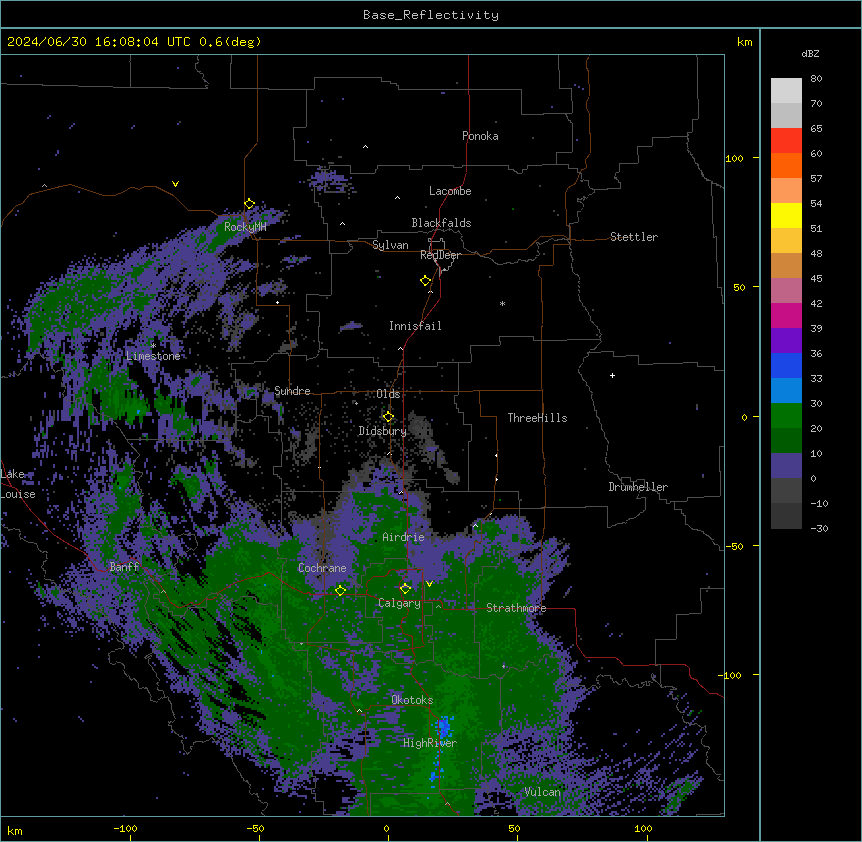Select the Okotoks label
The height and width of the screenshot is (842, 862).
(x=412, y=700)
